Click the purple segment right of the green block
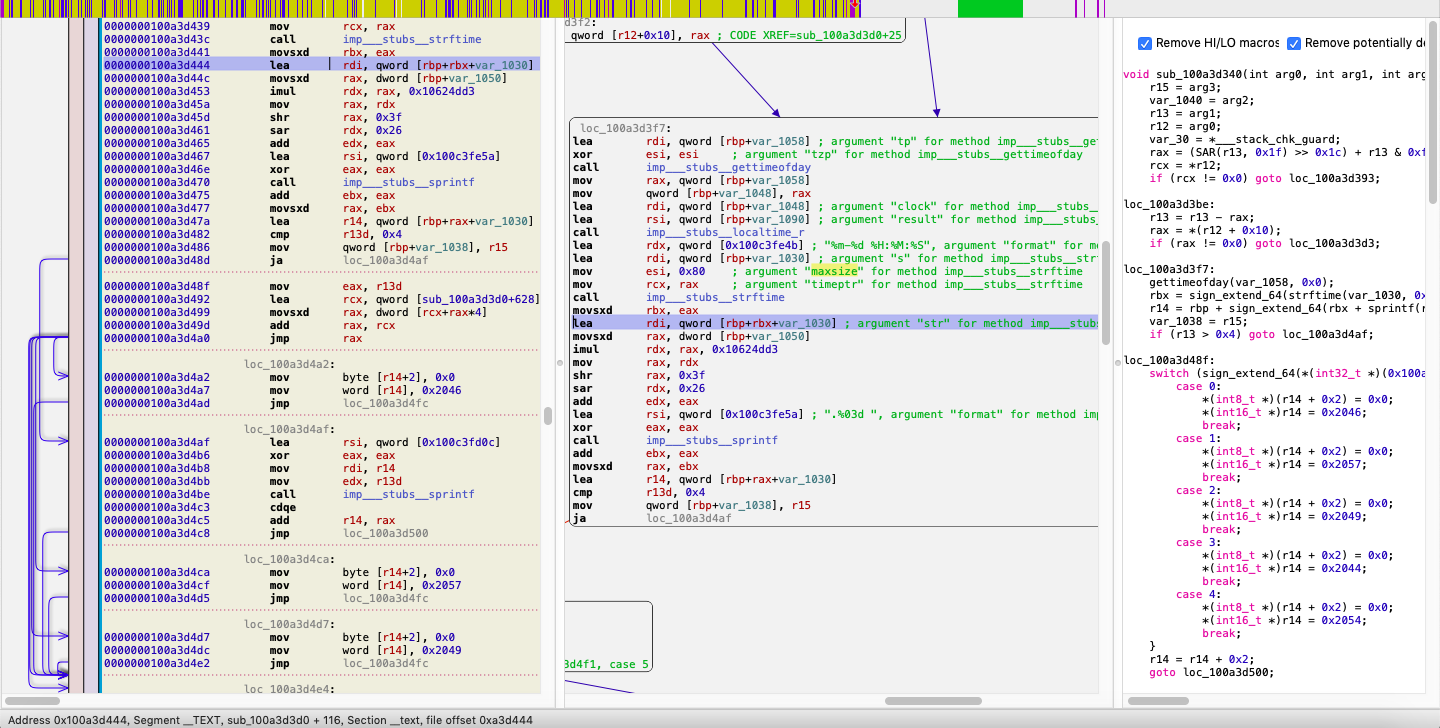 tap(1077, 8)
